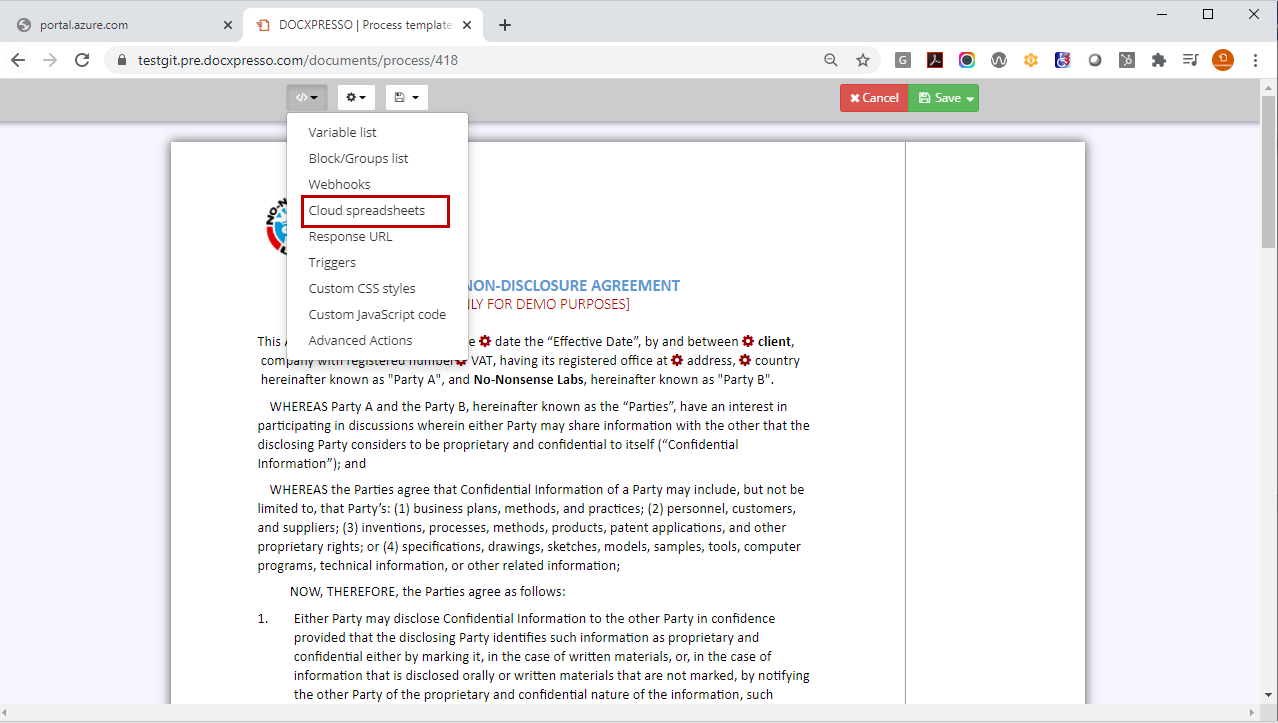Open the floppy-disk dropdown in gray toolbar
The height and width of the screenshot is (723, 1278).
[x=406, y=97]
